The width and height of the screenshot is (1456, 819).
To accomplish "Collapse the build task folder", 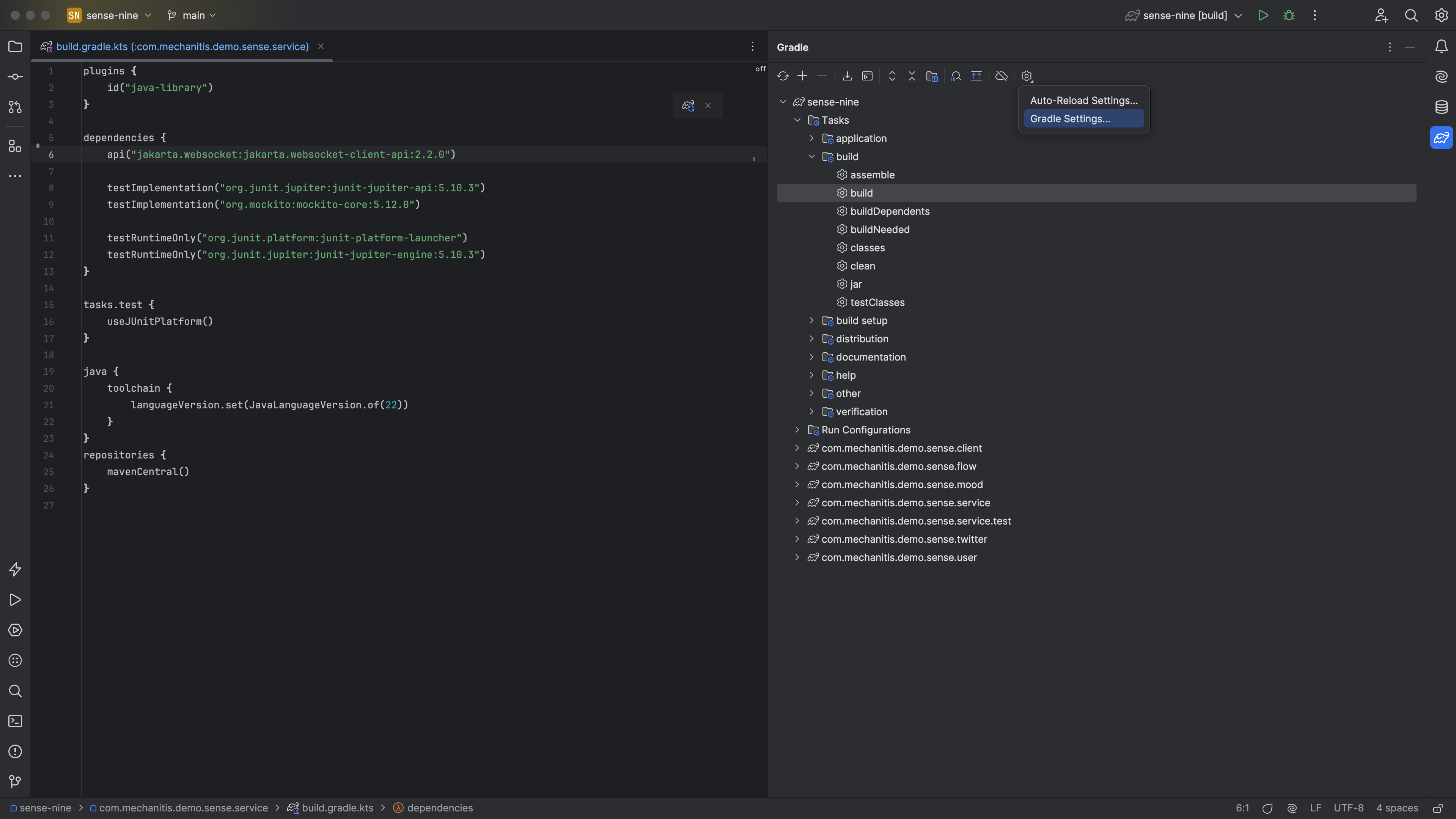I will click(x=812, y=157).
